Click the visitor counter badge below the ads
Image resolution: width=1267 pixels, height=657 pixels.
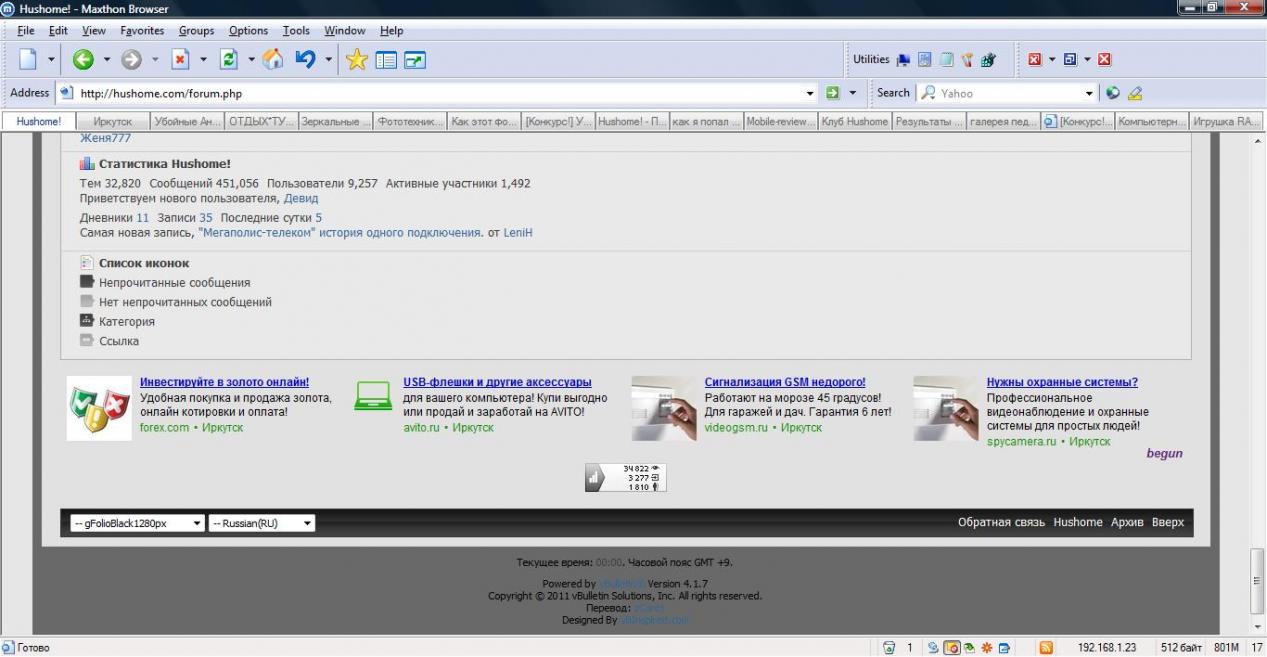click(626, 477)
